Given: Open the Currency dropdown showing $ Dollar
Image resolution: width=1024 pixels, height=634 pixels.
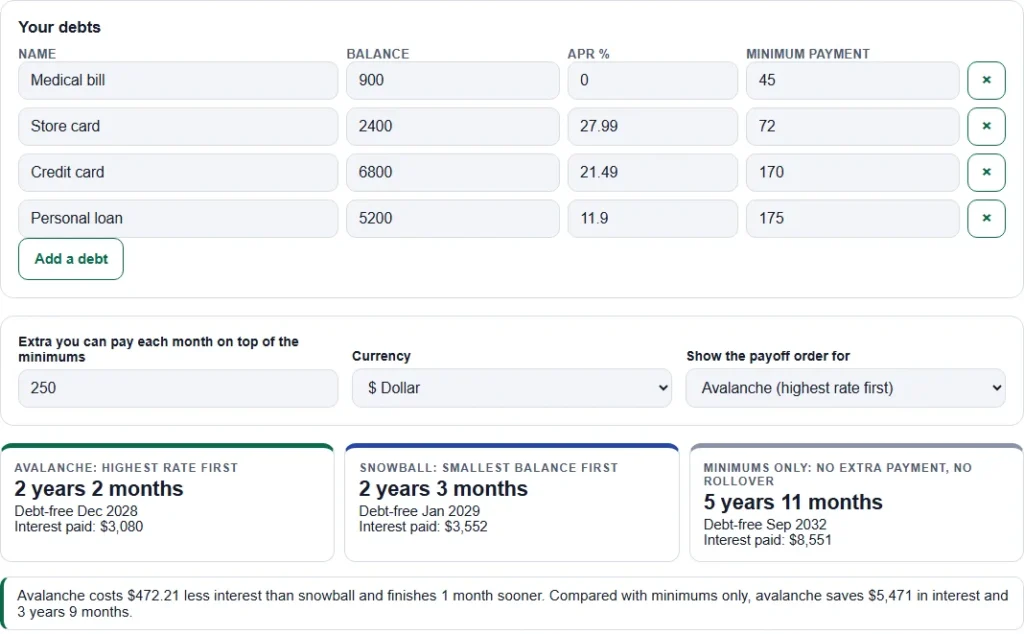Looking at the screenshot, I should pos(511,388).
